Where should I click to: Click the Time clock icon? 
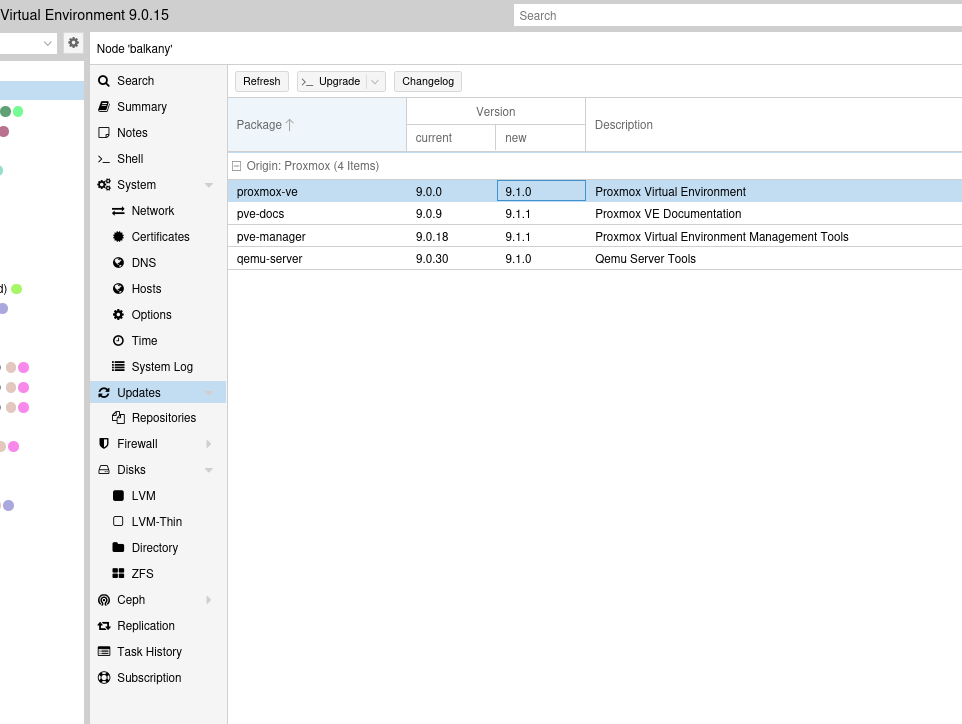[x=118, y=341]
